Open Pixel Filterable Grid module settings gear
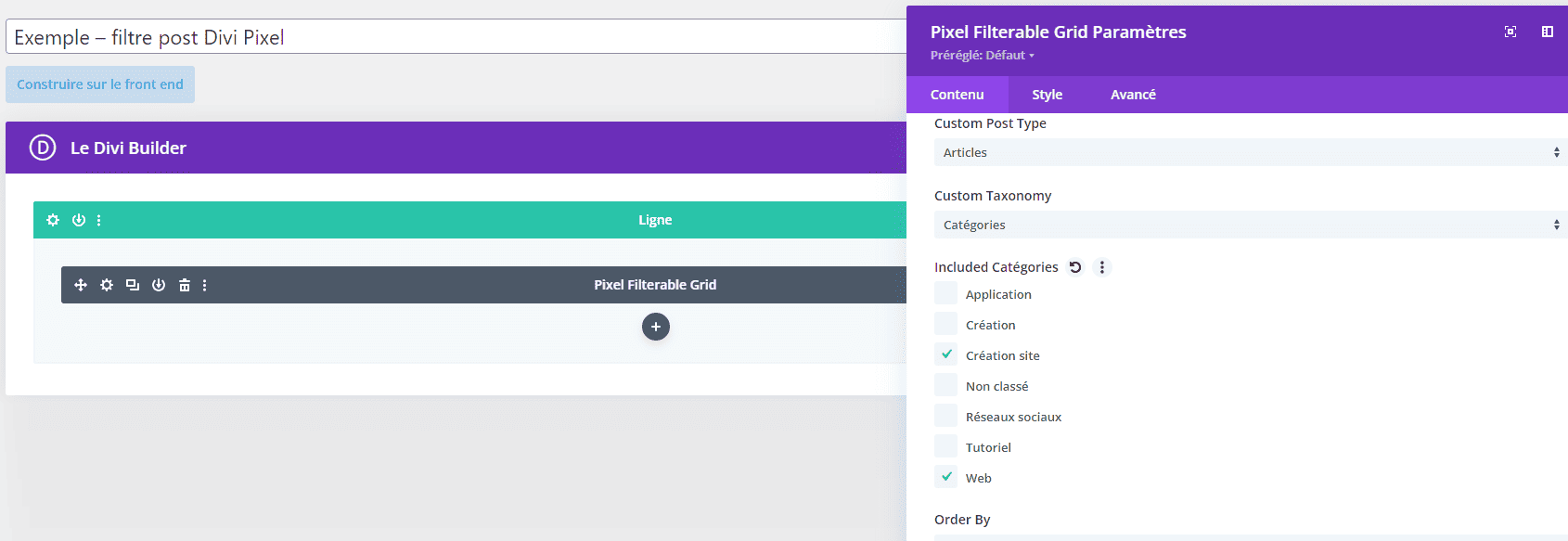1568x541 pixels. tap(107, 285)
